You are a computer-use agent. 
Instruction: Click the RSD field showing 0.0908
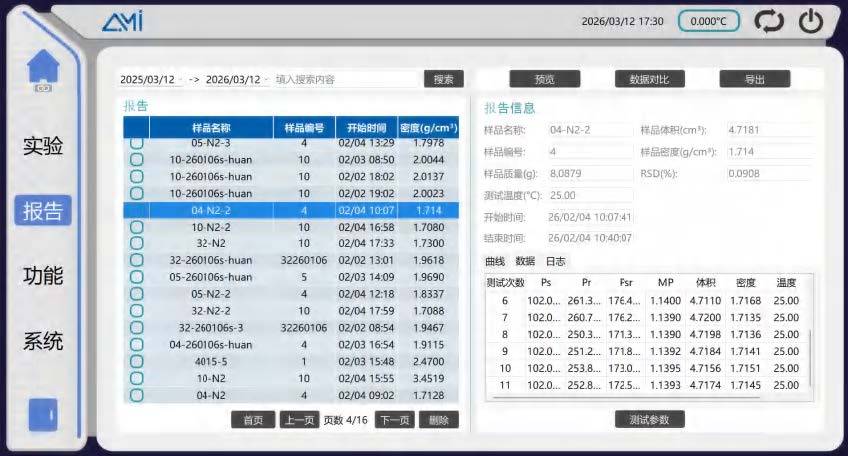[x=769, y=174]
